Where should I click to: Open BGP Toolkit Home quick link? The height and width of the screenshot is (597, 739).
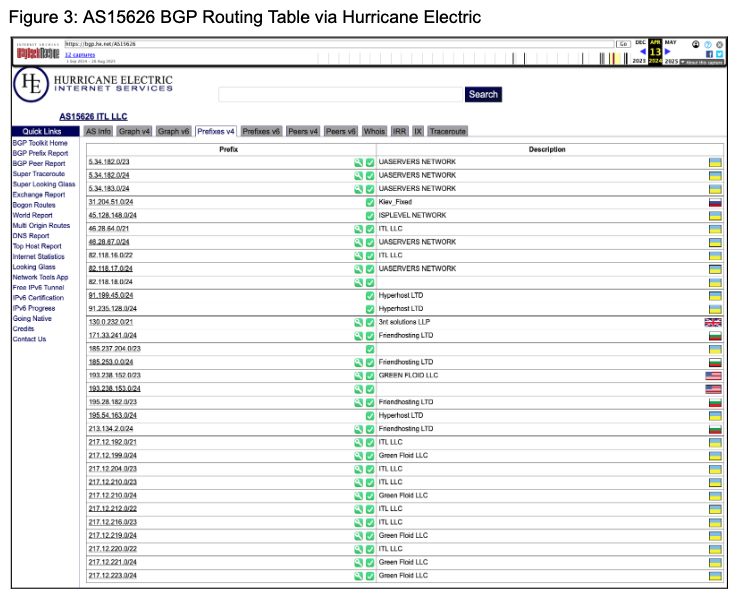(40, 143)
